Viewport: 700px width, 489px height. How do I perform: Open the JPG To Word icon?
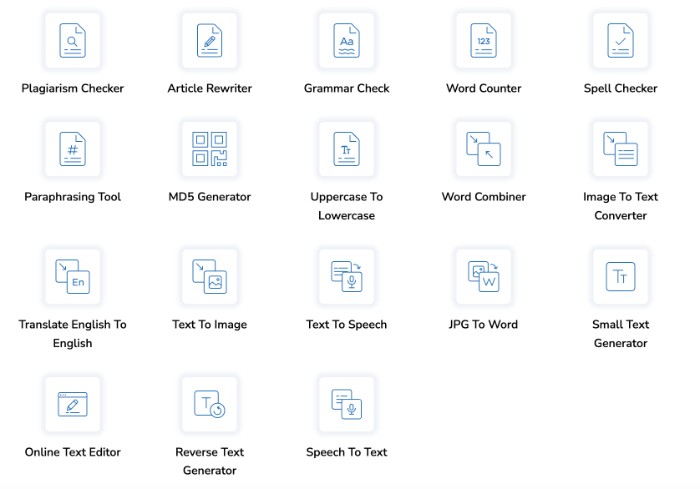tap(484, 277)
